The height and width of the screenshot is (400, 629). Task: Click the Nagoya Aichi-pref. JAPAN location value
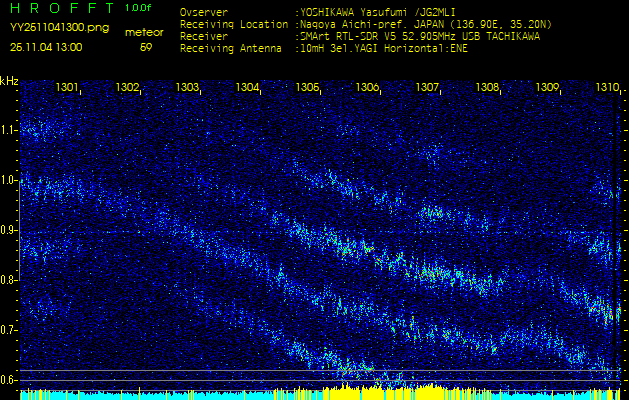[x=426, y=25]
